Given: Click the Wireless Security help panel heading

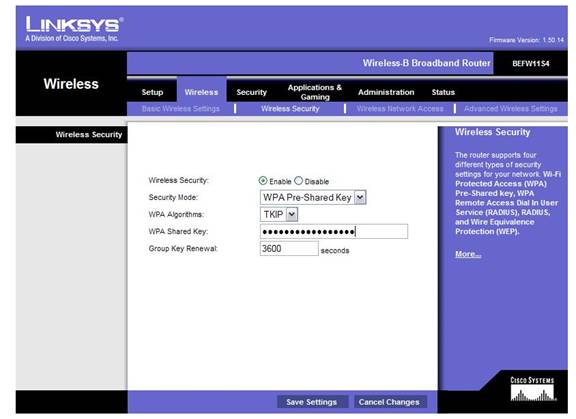Looking at the screenshot, I should (x=493, y=132).
